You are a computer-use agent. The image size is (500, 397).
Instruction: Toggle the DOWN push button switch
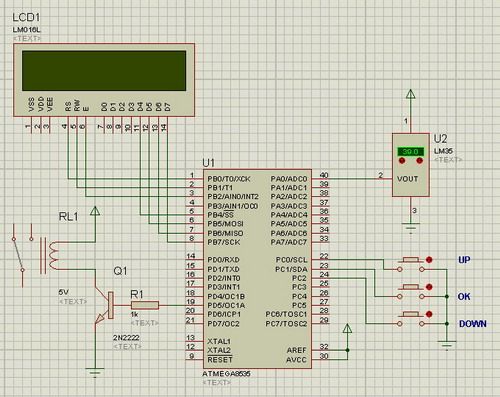pyautogui.click(x=411, y=319)
